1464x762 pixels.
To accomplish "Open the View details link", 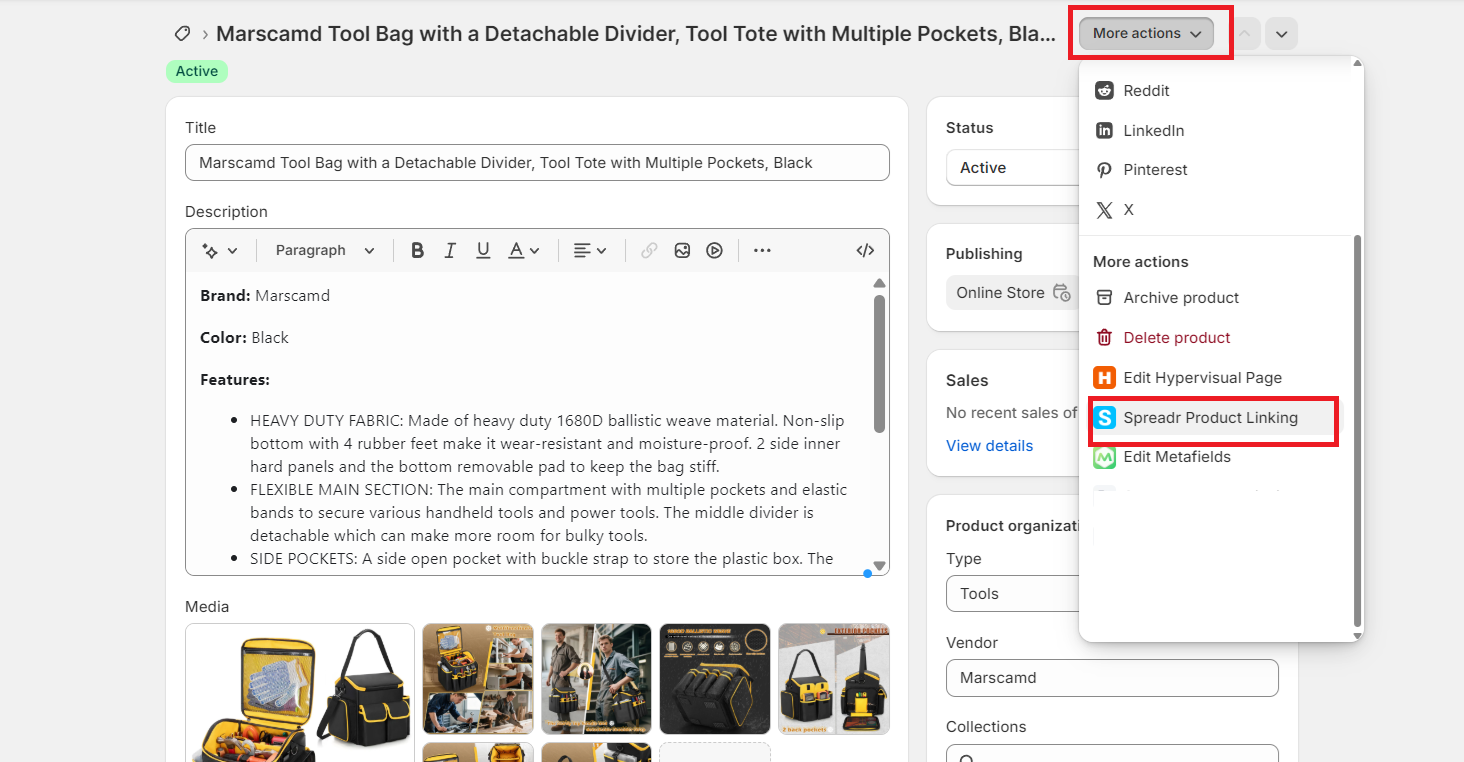I will (x=990, y=446).
